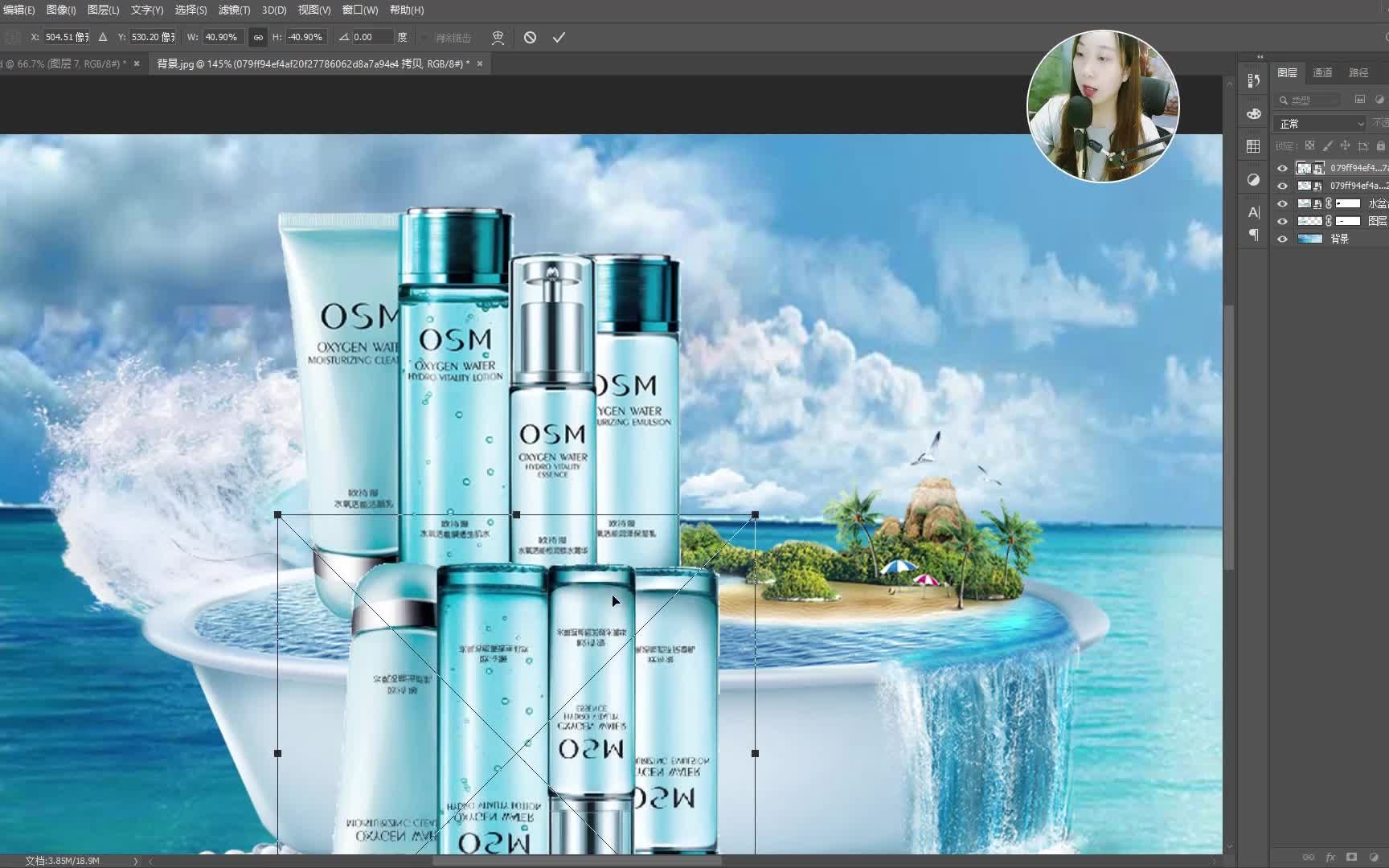
Task: Hide the 水盆 layer
Action: [x=1282, y=203]
